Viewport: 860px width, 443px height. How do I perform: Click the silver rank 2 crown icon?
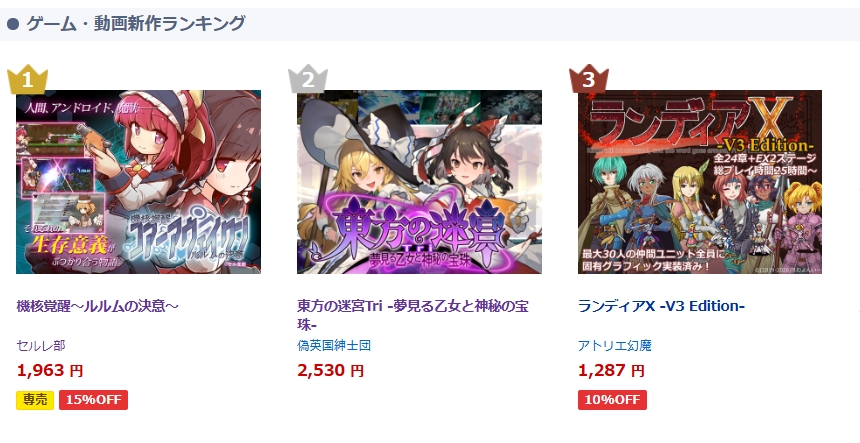(x=308, y=79)
